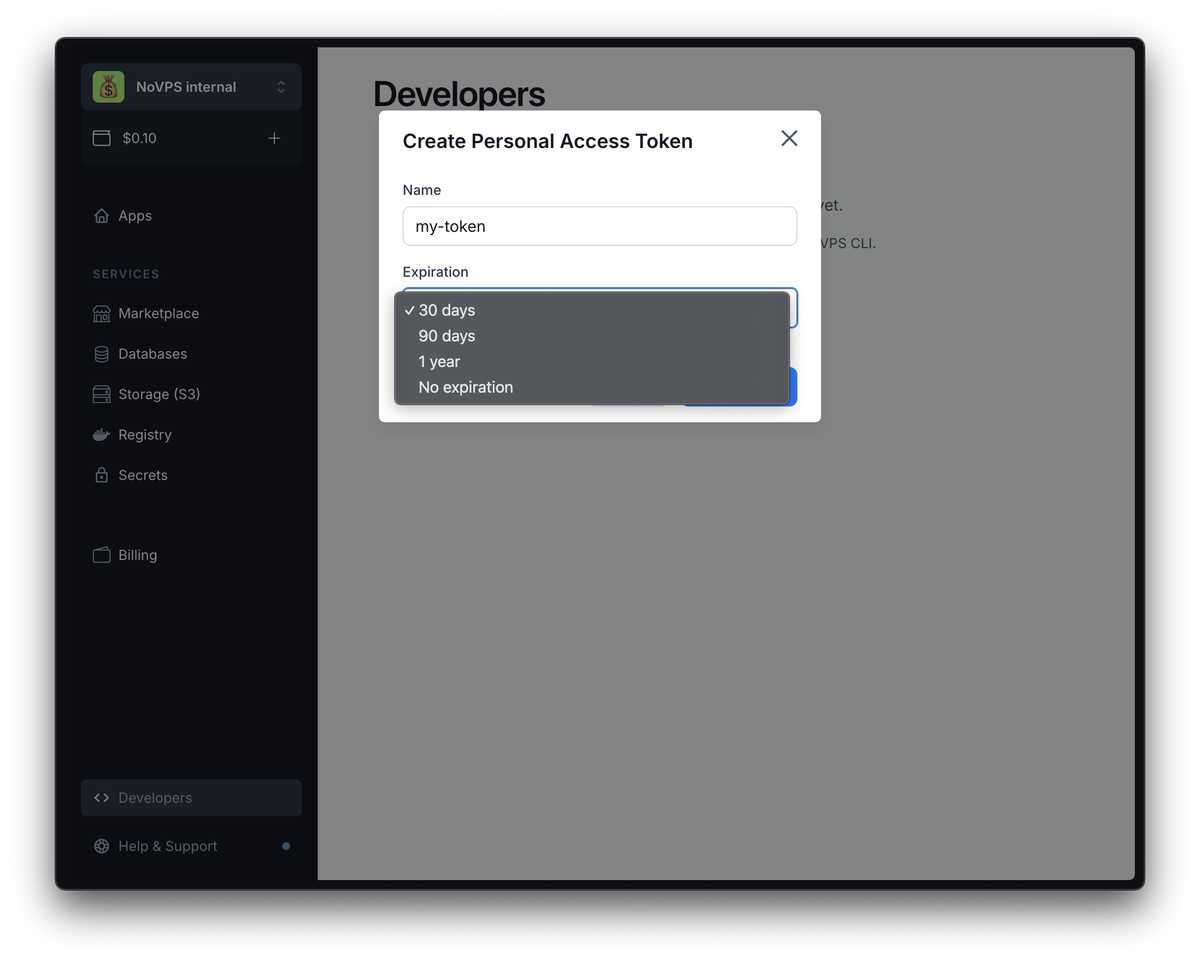1200x963 pixels.
Task: Click the Marketplace storefront icon
Action: tap(101, 314)
